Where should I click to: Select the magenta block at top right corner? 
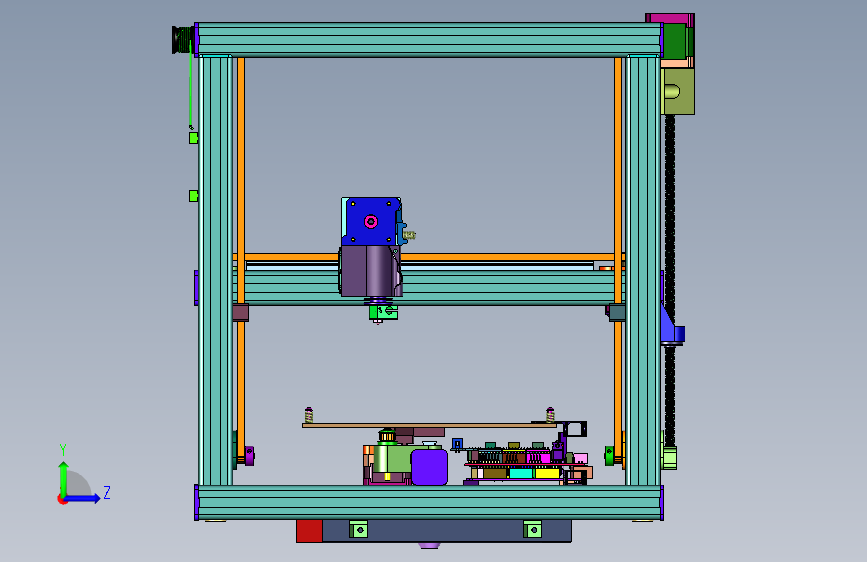click(x=671, y=18)
